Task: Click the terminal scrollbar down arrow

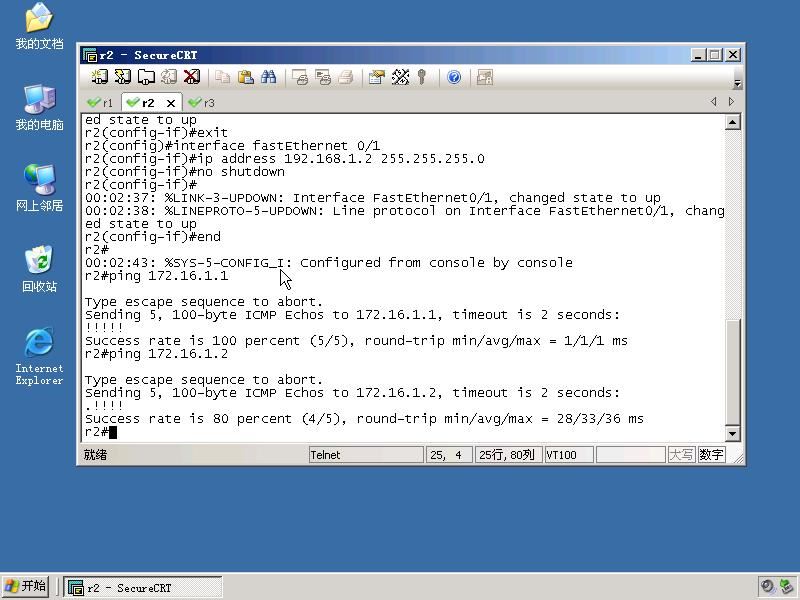Action: tap(733, 434)
